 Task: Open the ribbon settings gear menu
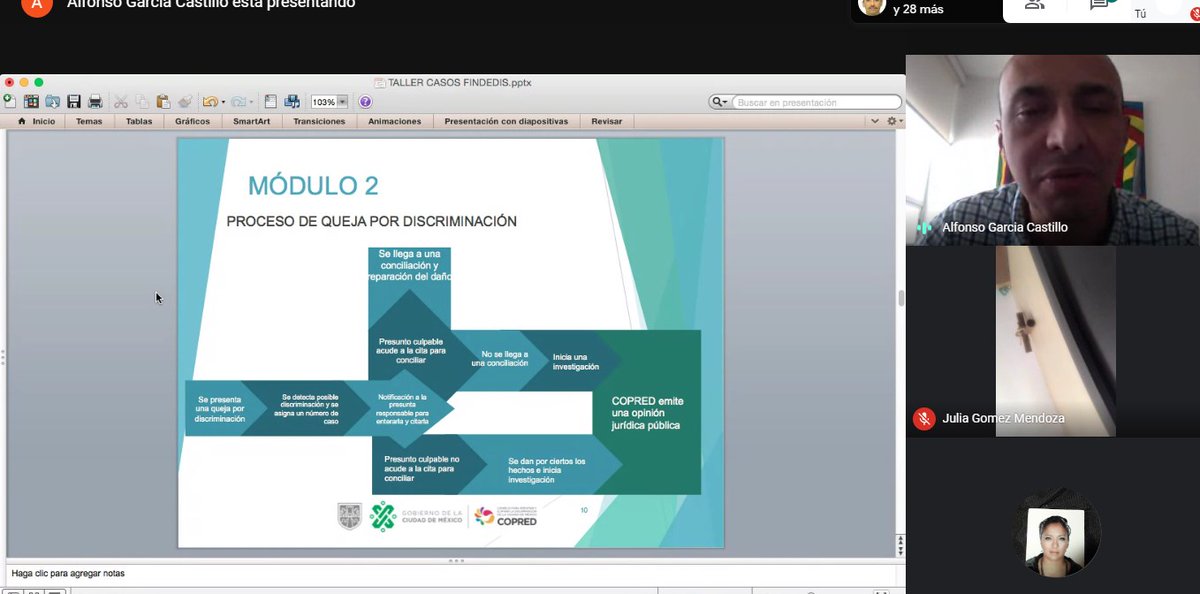coord(890,120)
